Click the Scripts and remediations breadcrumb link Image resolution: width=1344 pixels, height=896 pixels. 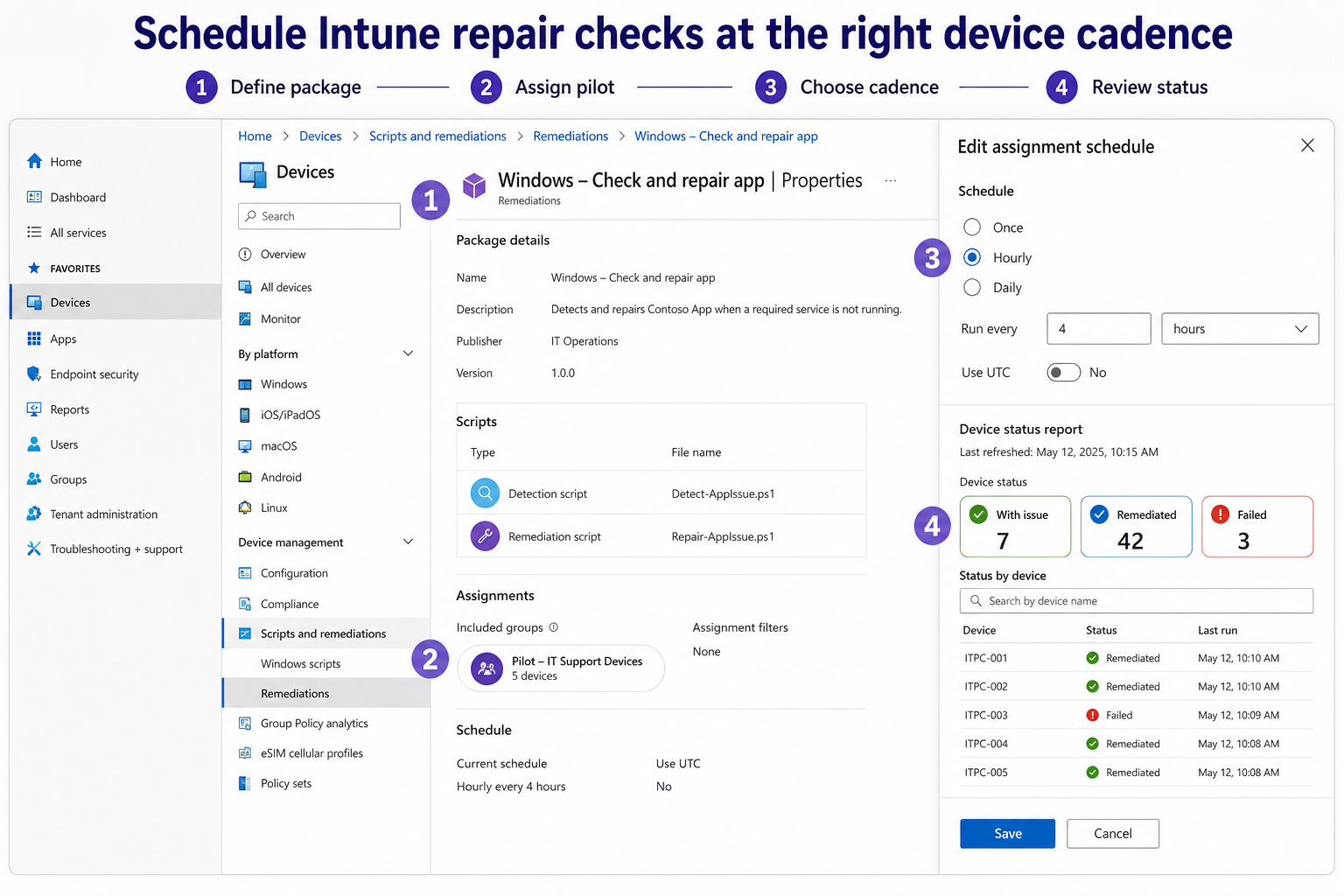437,136
